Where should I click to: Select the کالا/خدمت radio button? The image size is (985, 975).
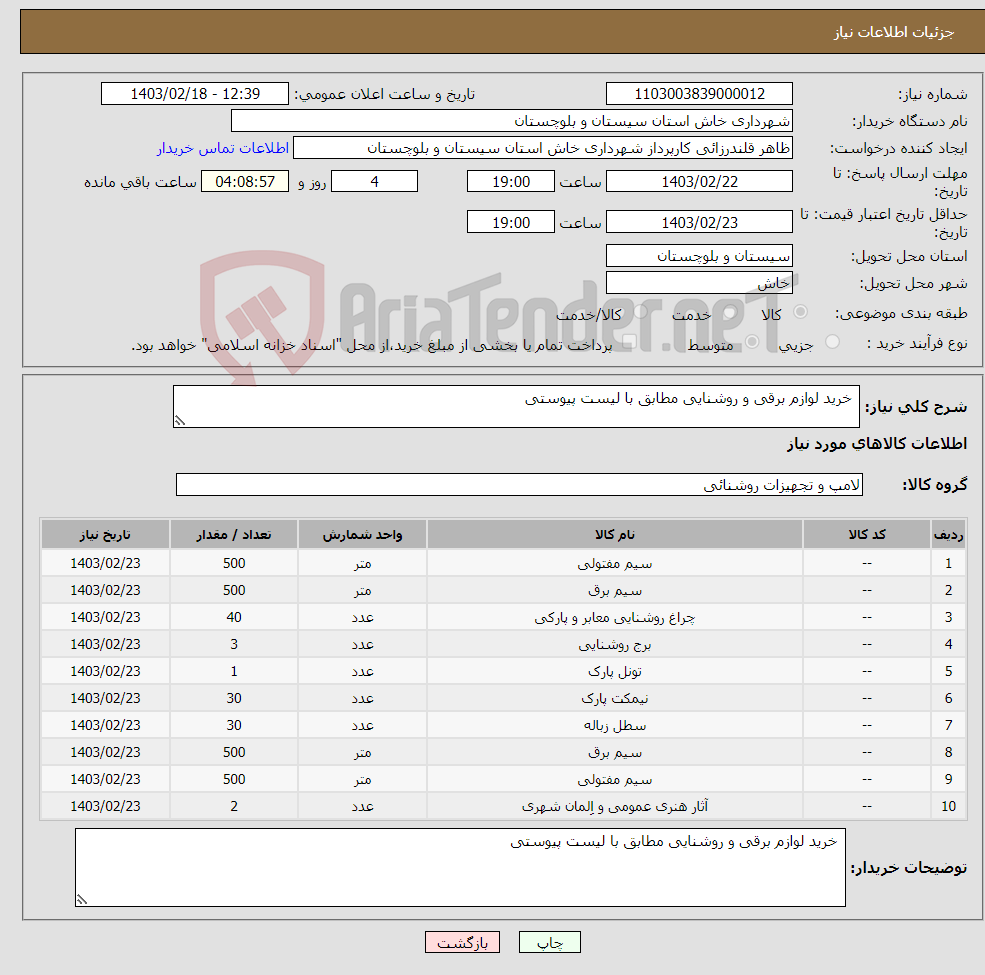[640, 312]
